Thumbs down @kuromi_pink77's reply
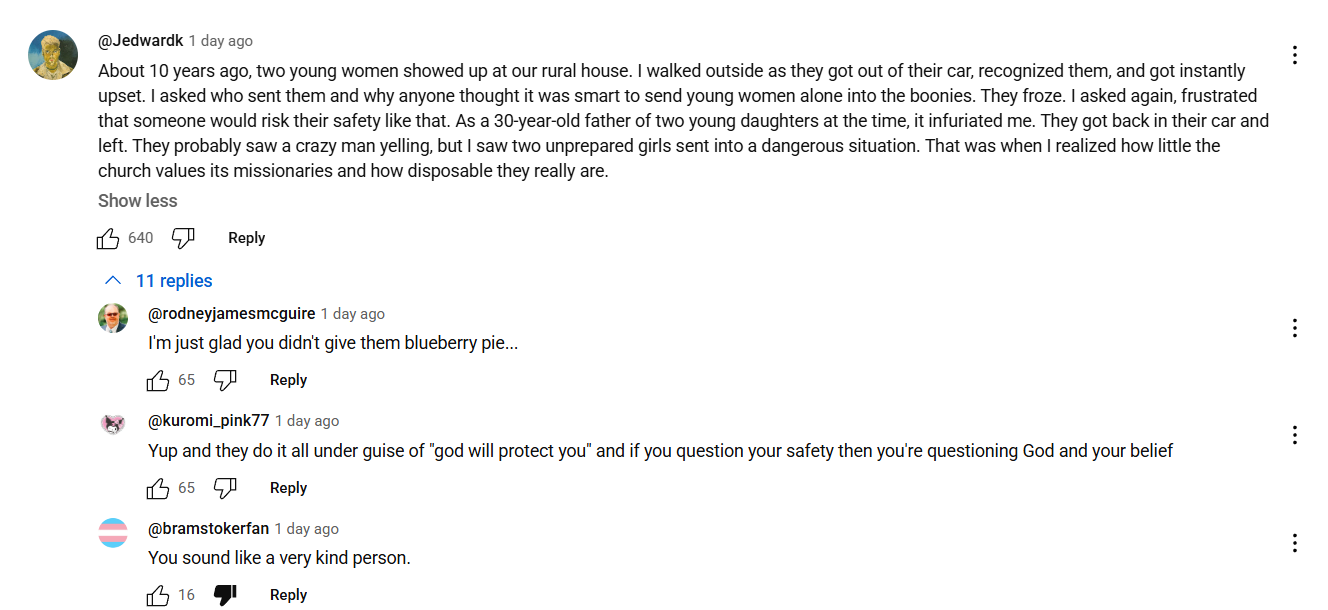Screen dimensions: 1328x610 [225, 488]
